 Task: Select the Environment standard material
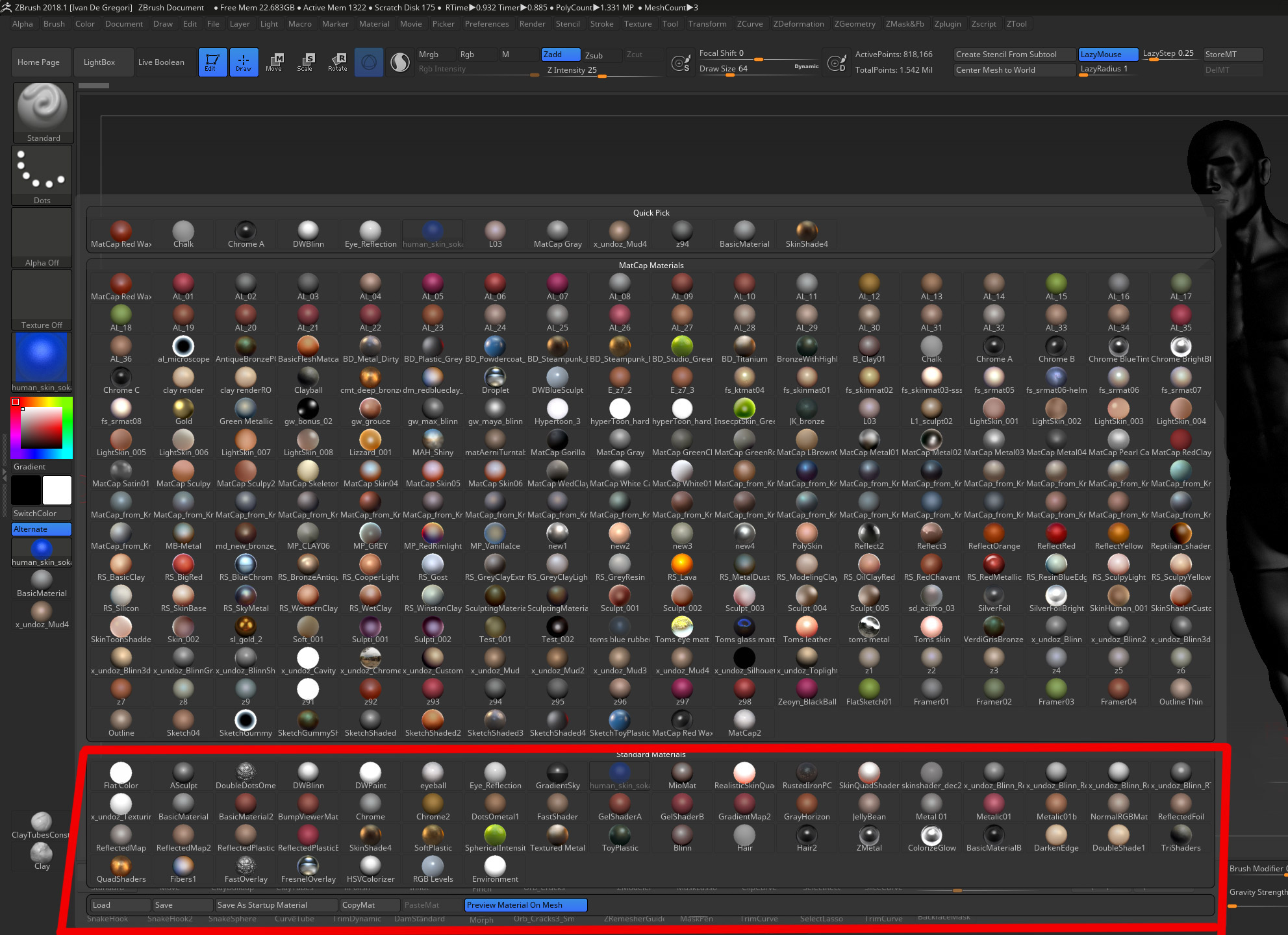click(x=495, y=870)
